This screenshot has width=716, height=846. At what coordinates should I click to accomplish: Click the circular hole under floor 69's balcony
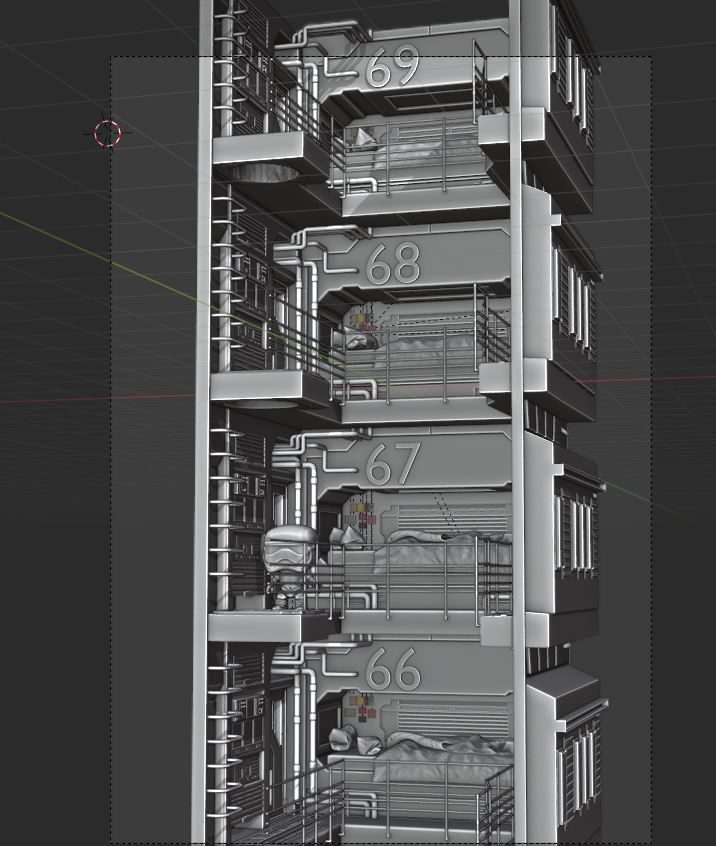(x=263, y=173)
